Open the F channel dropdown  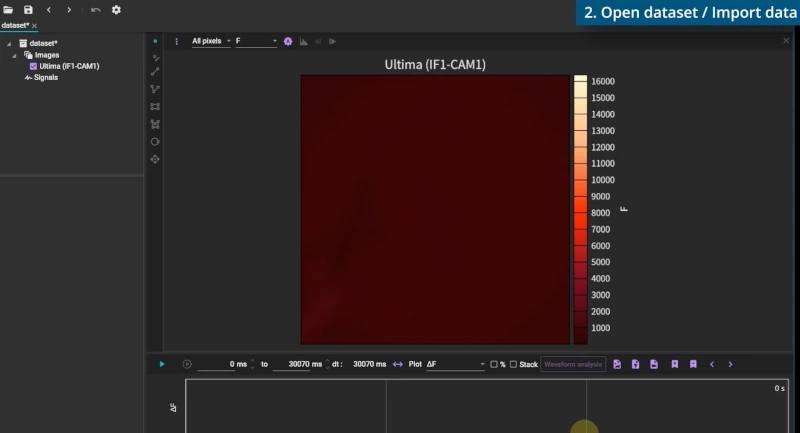256,41
